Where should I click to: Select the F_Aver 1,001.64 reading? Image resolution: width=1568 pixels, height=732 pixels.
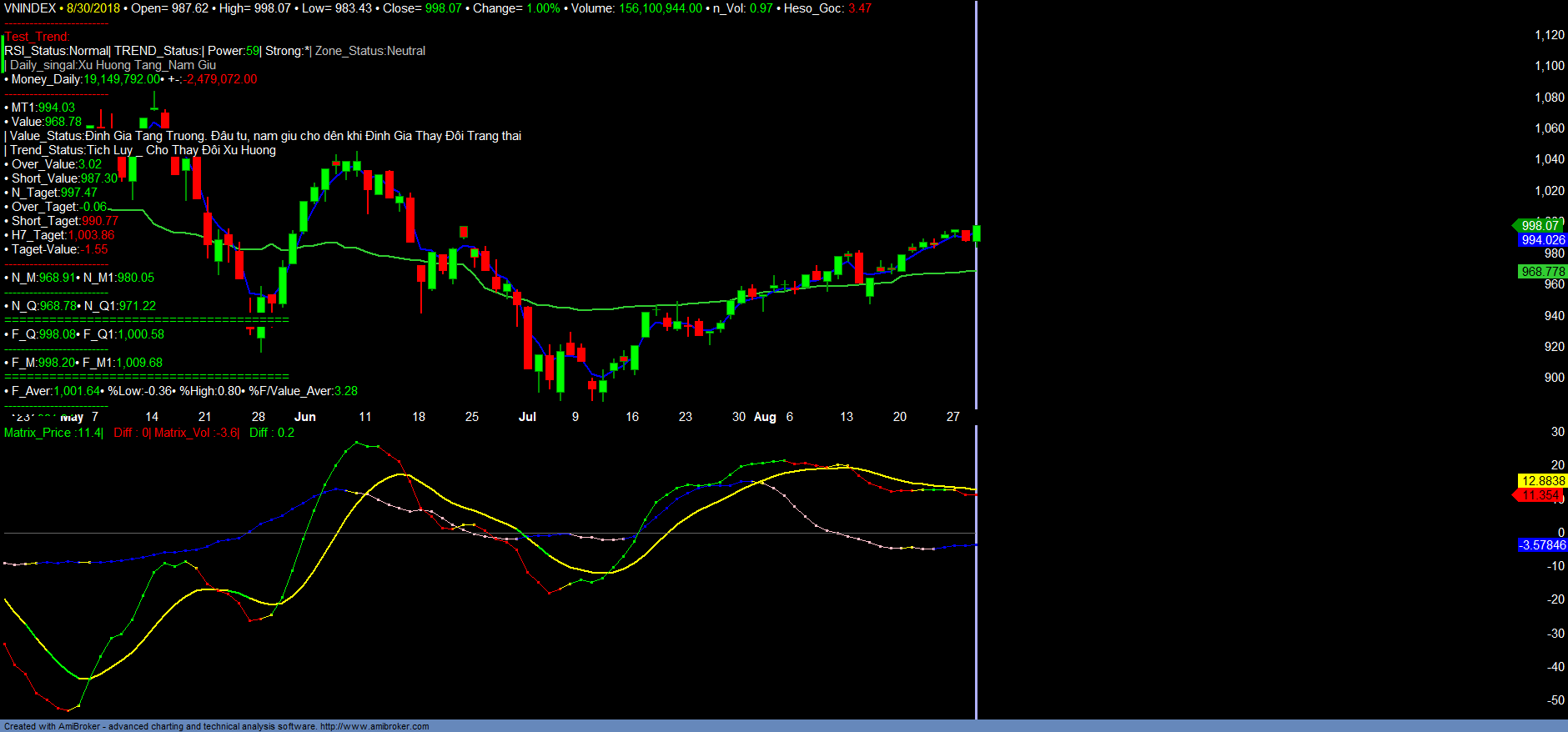tap(77, 391)
